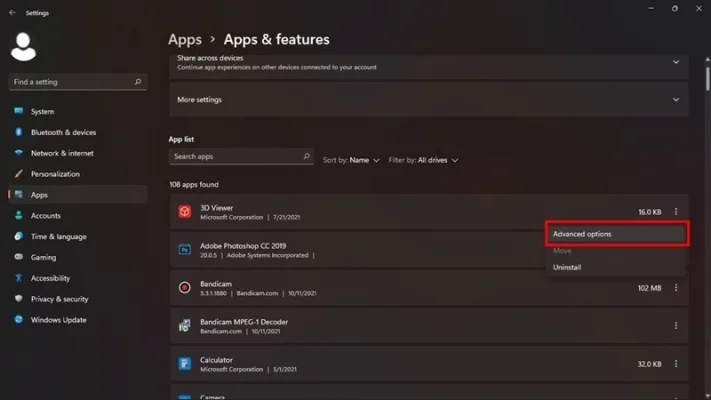Click the Bandicam red record icon
Image resolution: width=711 pixels, height=400 pixels.
pyautogui.click(x=185, y=288)
